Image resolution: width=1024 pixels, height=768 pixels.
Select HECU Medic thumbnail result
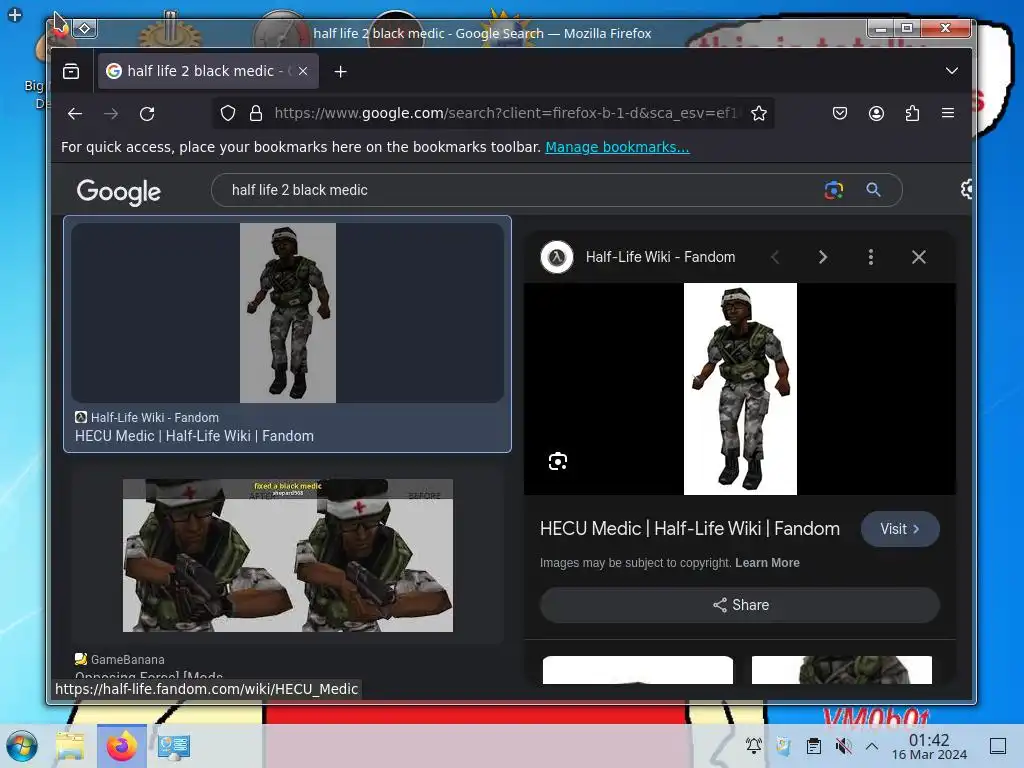(x=288, y=313)
